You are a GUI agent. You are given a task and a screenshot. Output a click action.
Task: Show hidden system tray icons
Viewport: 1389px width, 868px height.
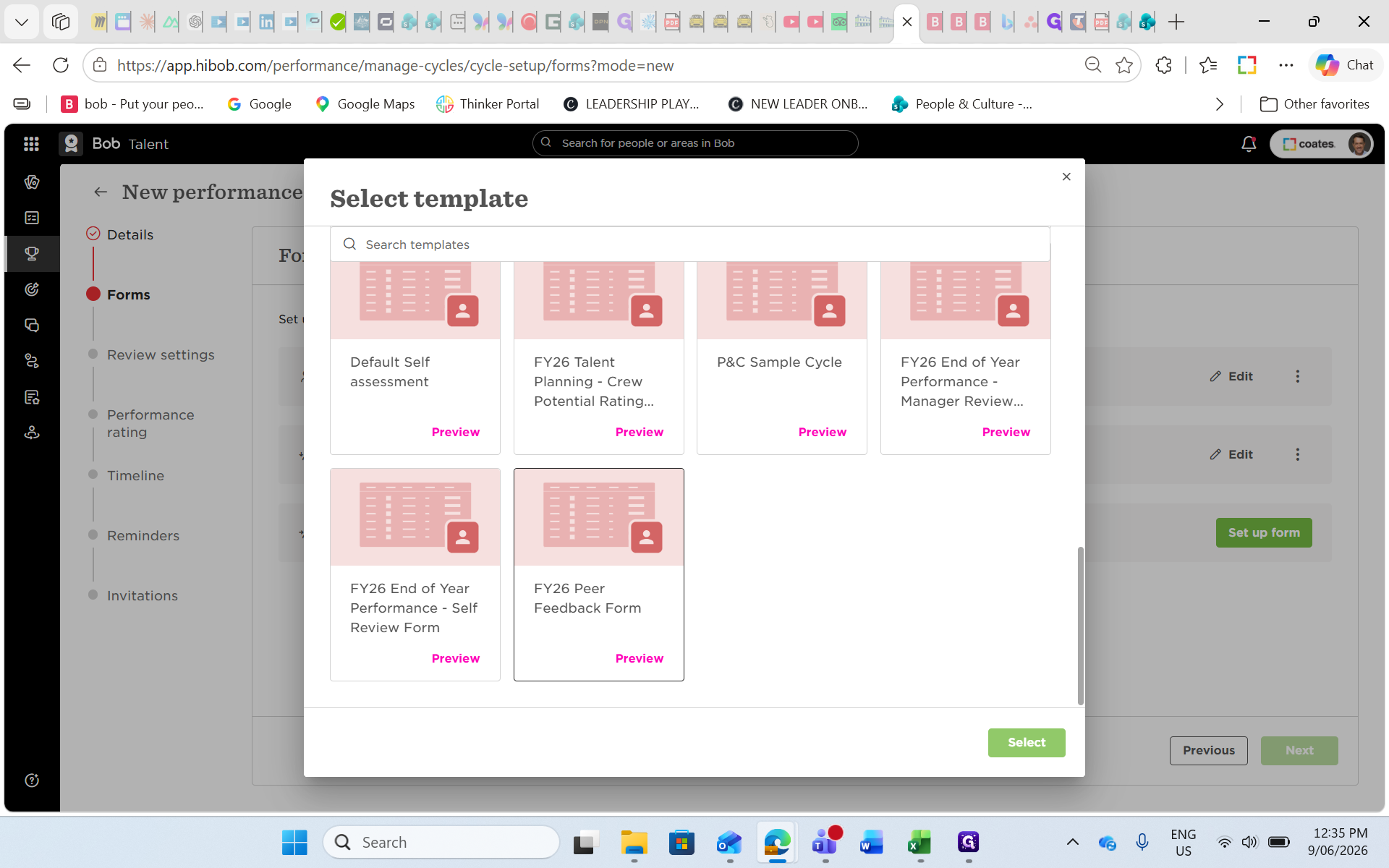coord(1073,842)
